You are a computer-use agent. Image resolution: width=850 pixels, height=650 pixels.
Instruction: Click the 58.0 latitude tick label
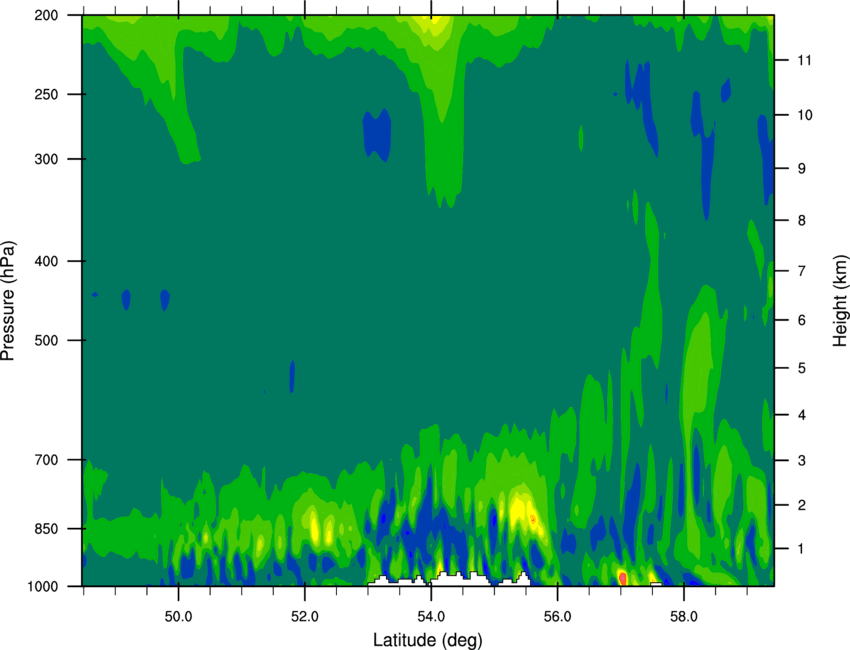[684, 617]
